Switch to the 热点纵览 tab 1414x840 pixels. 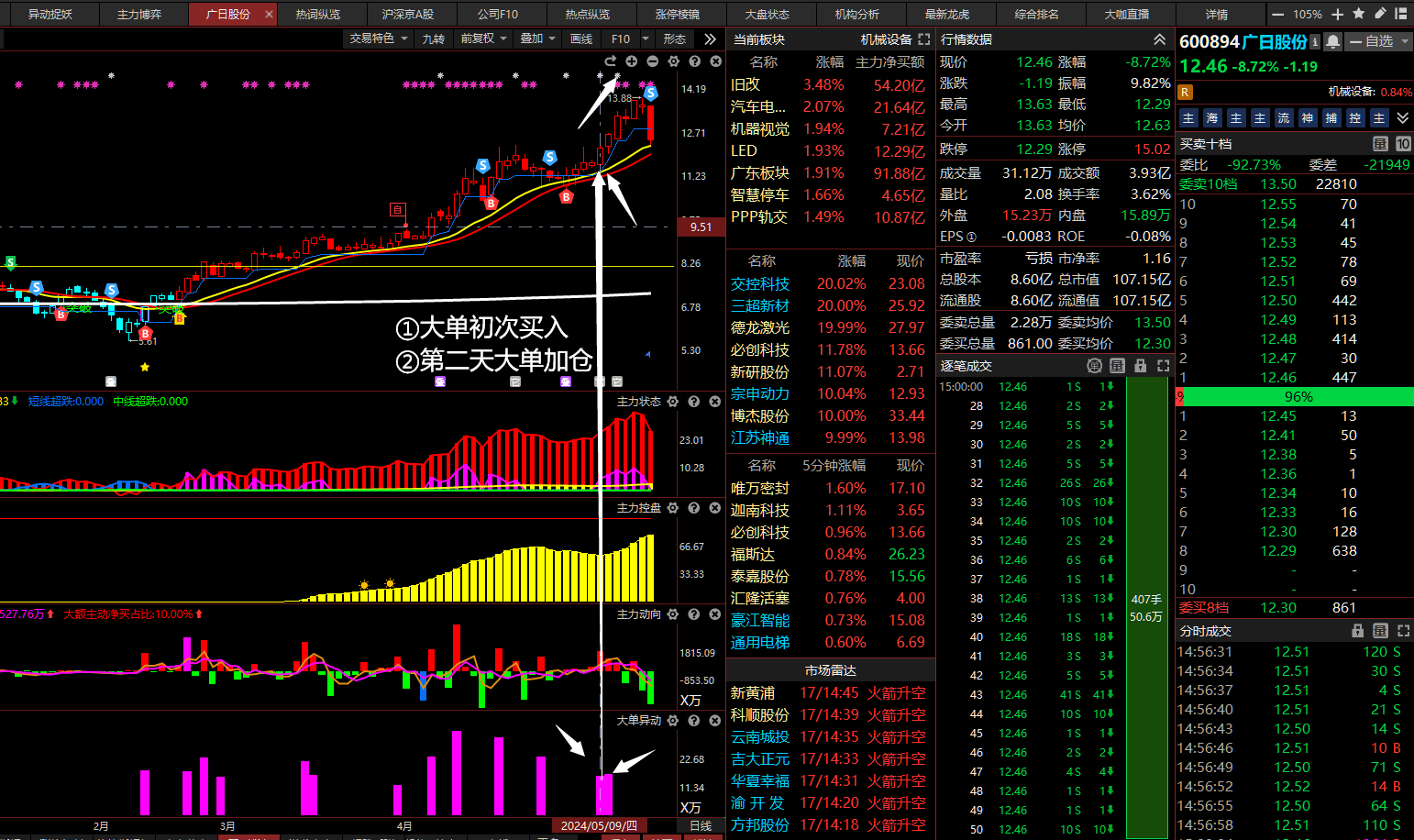pos(587,14)
